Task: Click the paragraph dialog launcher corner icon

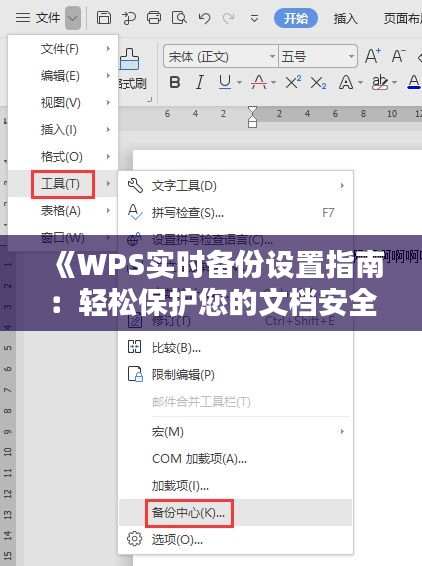Action: [150, 100]
